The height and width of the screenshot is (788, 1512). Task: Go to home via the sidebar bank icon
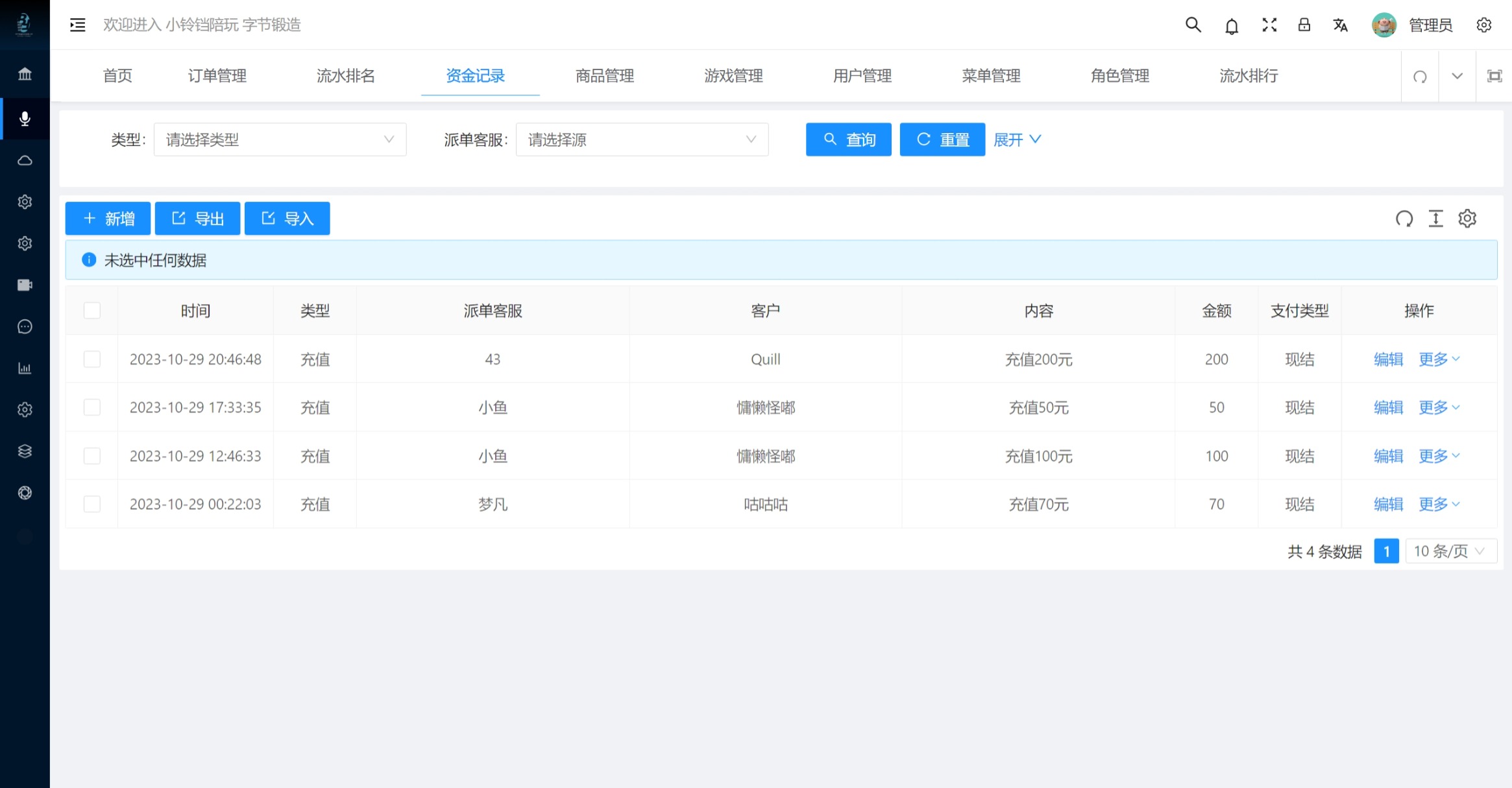[25, 74]
